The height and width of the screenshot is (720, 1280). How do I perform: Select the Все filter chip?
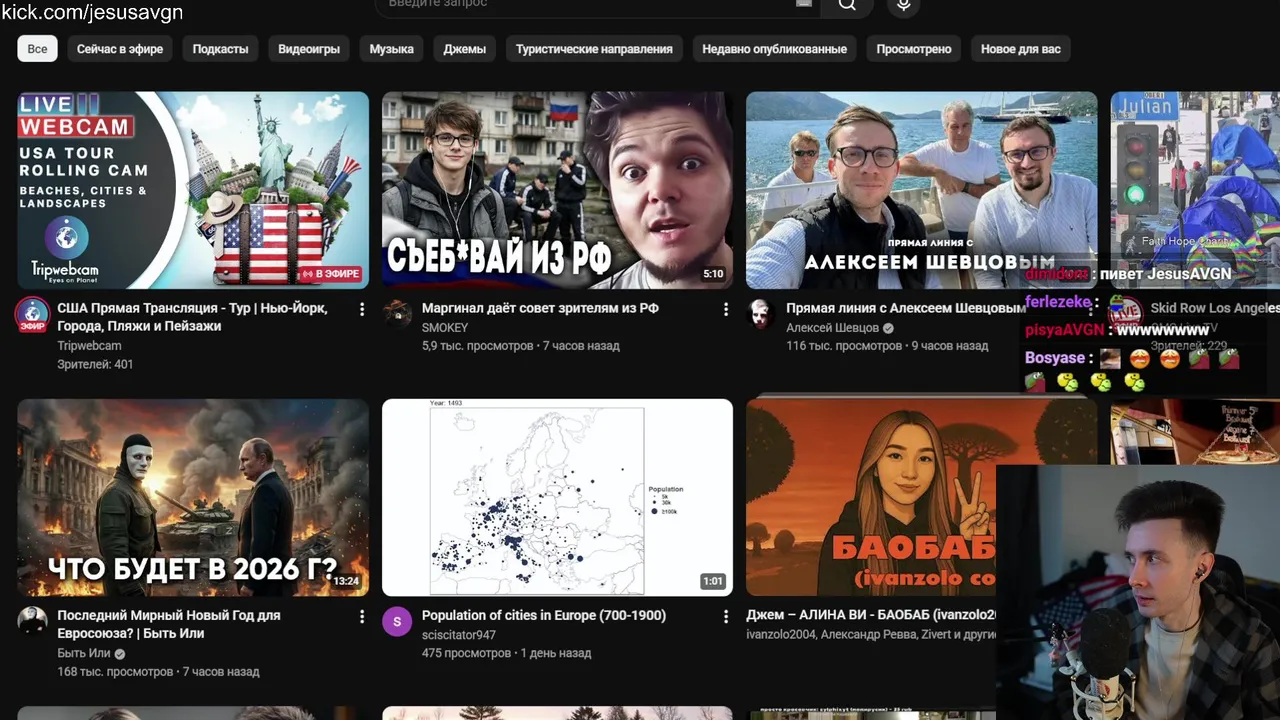(37, 49)
